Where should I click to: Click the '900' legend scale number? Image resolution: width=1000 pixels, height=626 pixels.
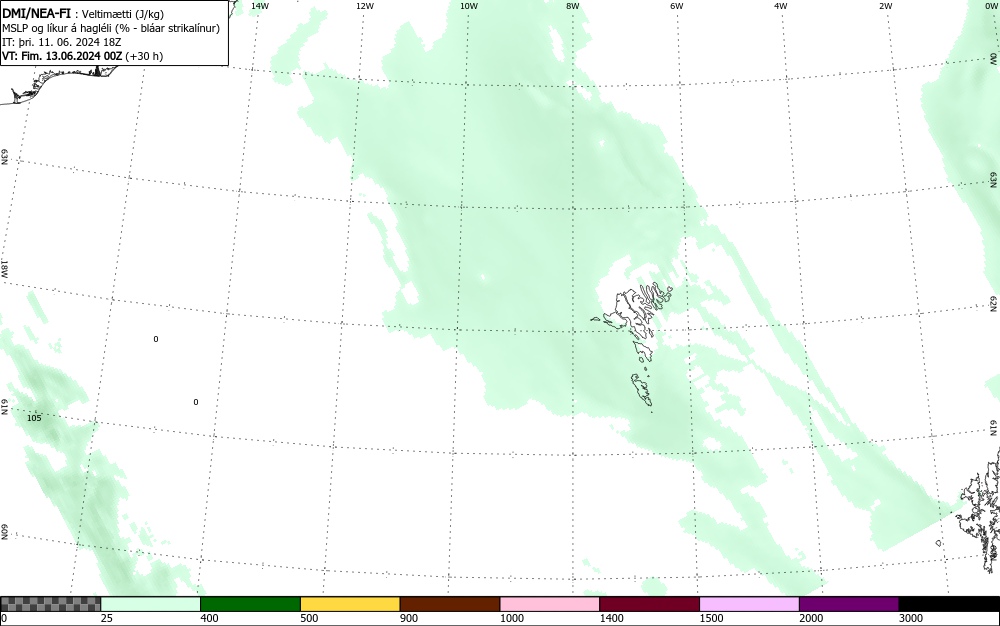pyautogui.click(x=409, y=618)
